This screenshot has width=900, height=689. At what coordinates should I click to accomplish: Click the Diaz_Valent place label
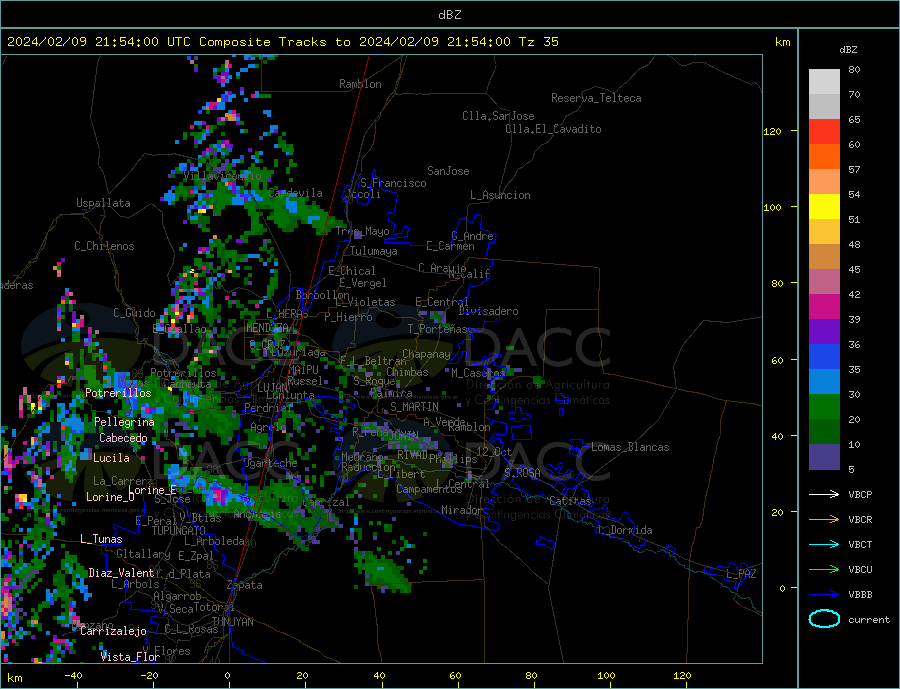[122, 573]
